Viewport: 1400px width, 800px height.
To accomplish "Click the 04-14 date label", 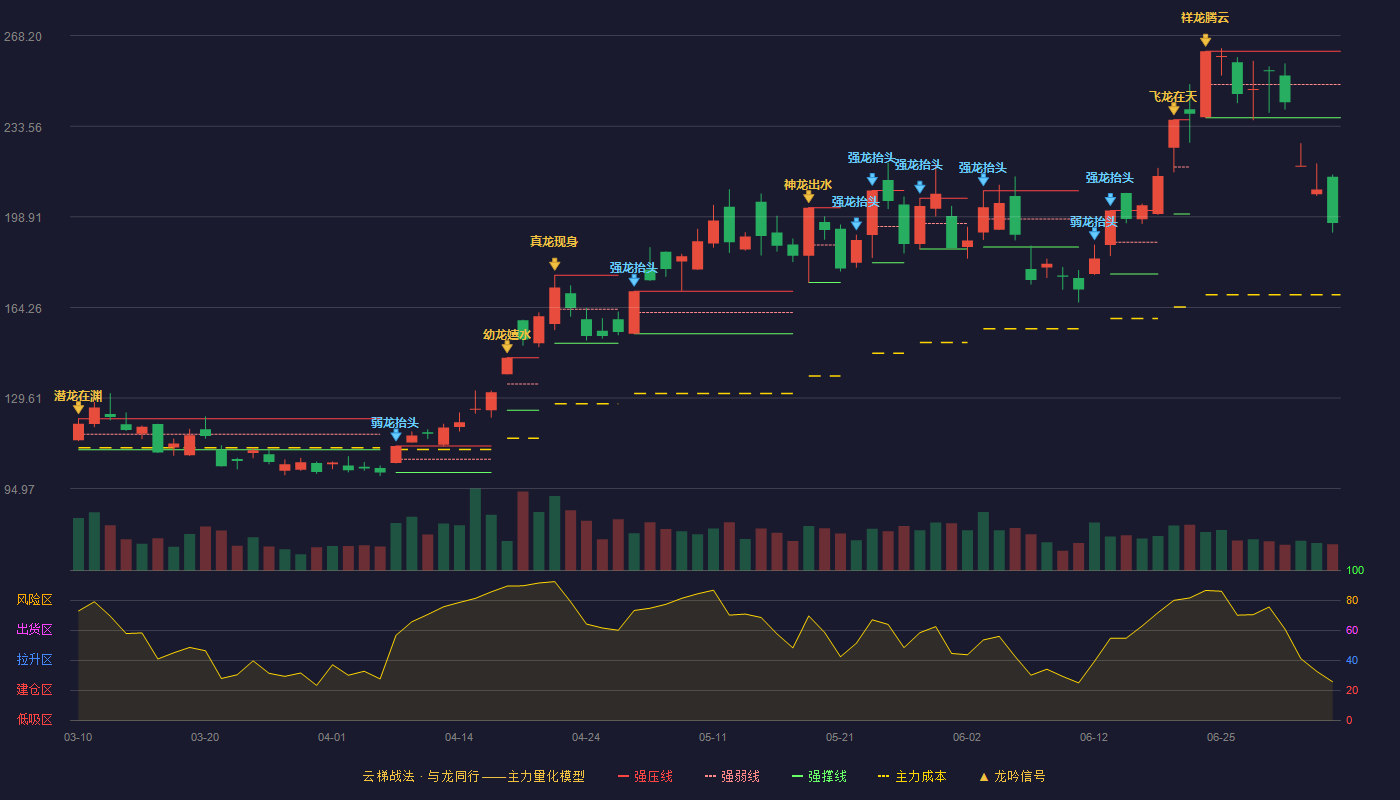I will click(459, 737).
